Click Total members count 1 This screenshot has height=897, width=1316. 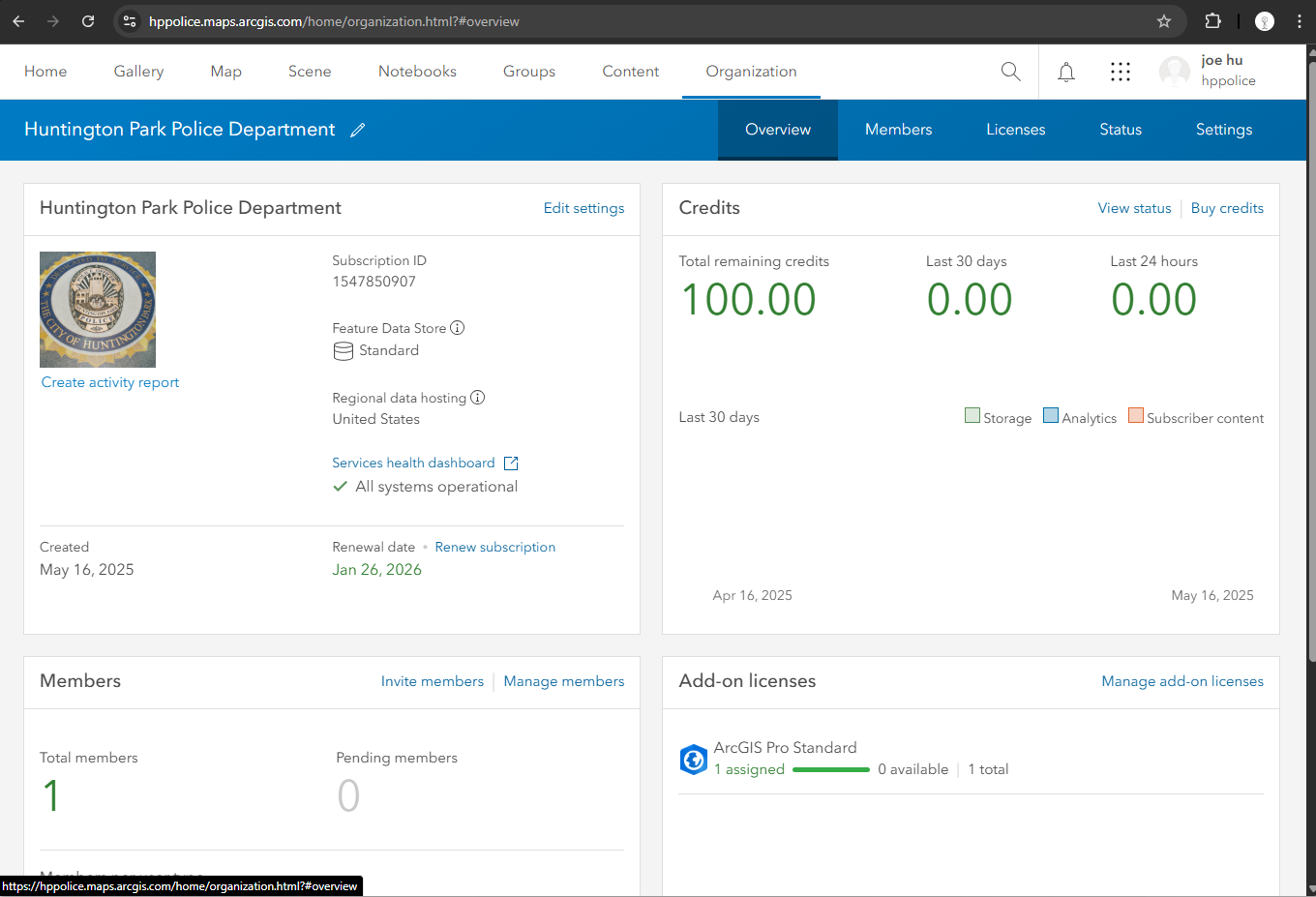pos(51,795)
